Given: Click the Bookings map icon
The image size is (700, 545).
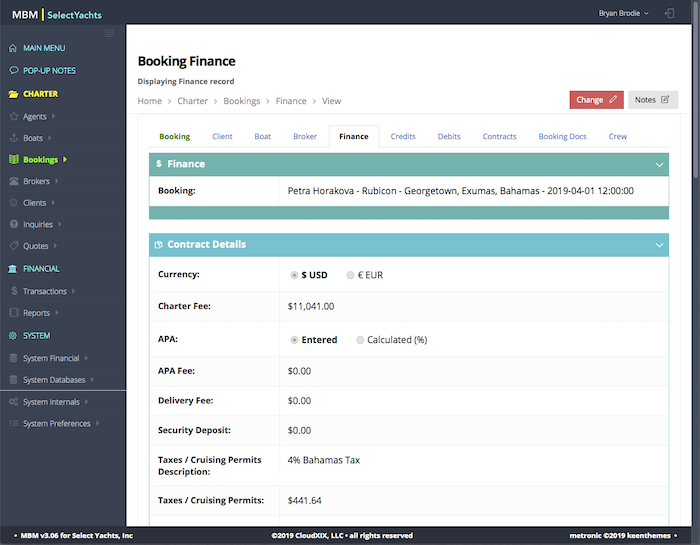Looking at the screenshot, I should pos(14,159).
